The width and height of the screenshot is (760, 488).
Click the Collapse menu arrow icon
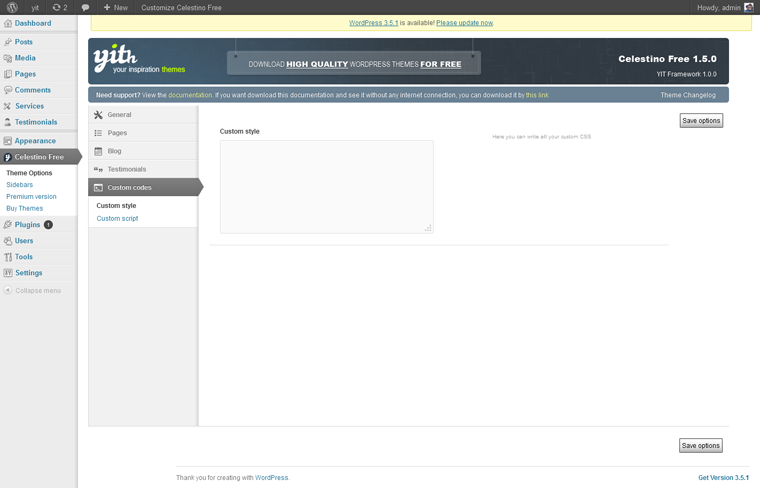click(8, 290)
